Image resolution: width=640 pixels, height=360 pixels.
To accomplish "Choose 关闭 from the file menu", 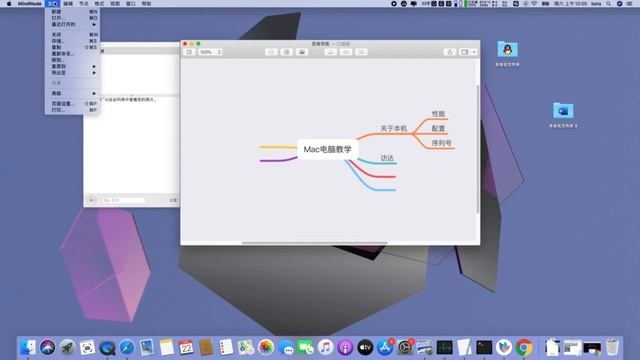I will (x=73, y=35).
